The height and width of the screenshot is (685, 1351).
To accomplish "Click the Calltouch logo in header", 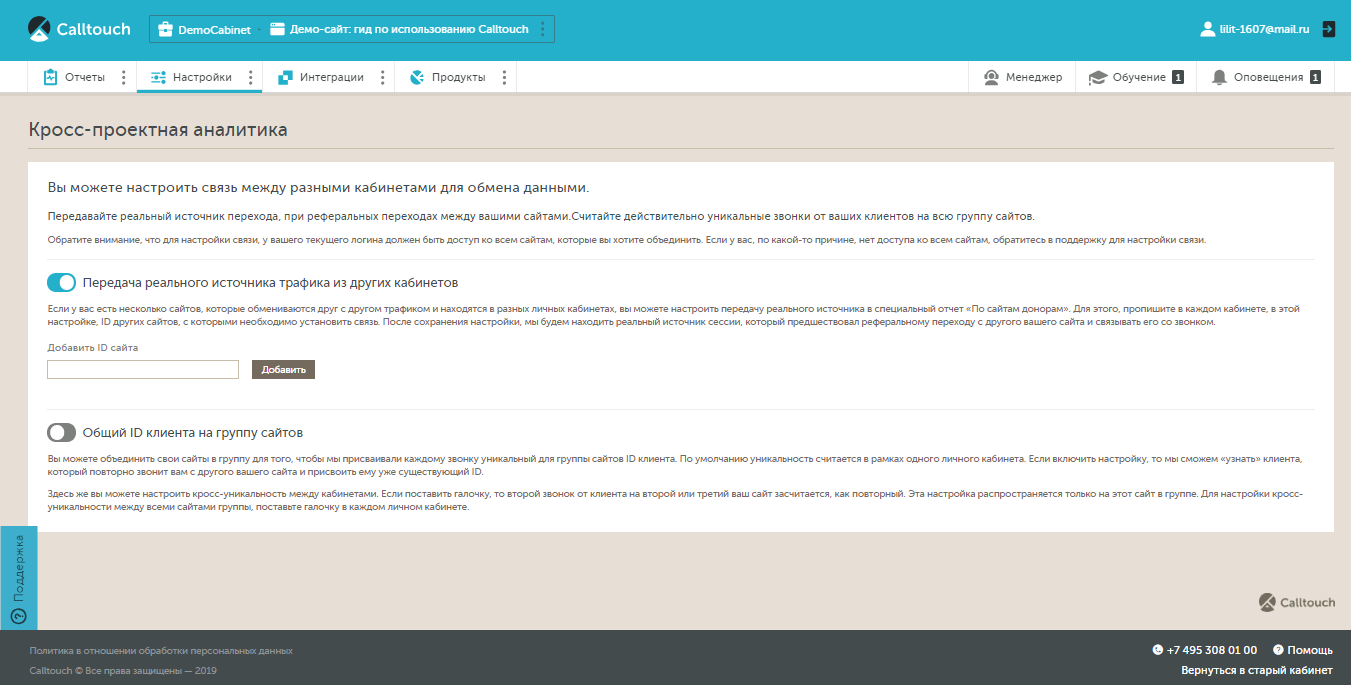I will pyautogui.click(x=79, y=30).
